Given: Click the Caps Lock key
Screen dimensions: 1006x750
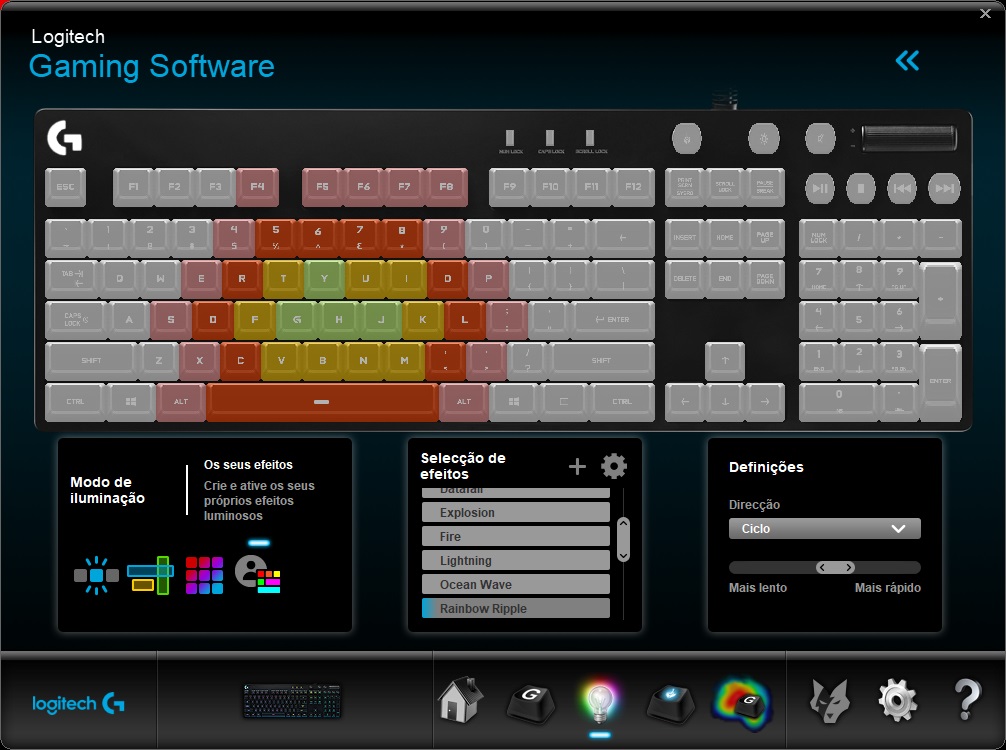Looking at the screenshot, I should (76, 320).
